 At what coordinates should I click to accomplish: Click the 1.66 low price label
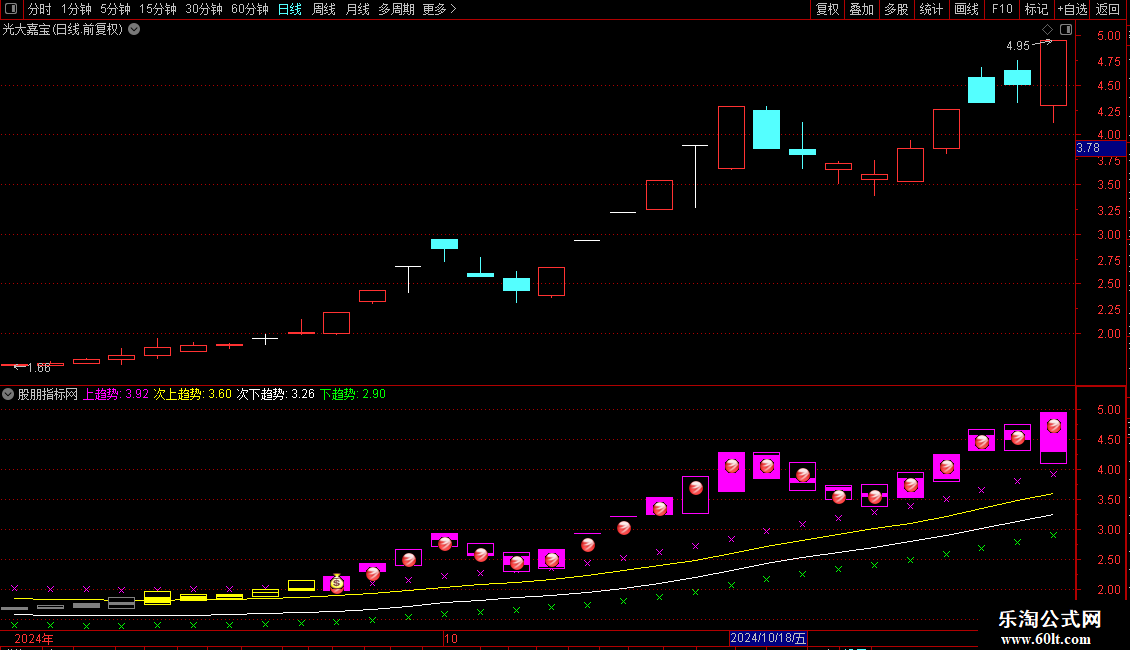39,368
